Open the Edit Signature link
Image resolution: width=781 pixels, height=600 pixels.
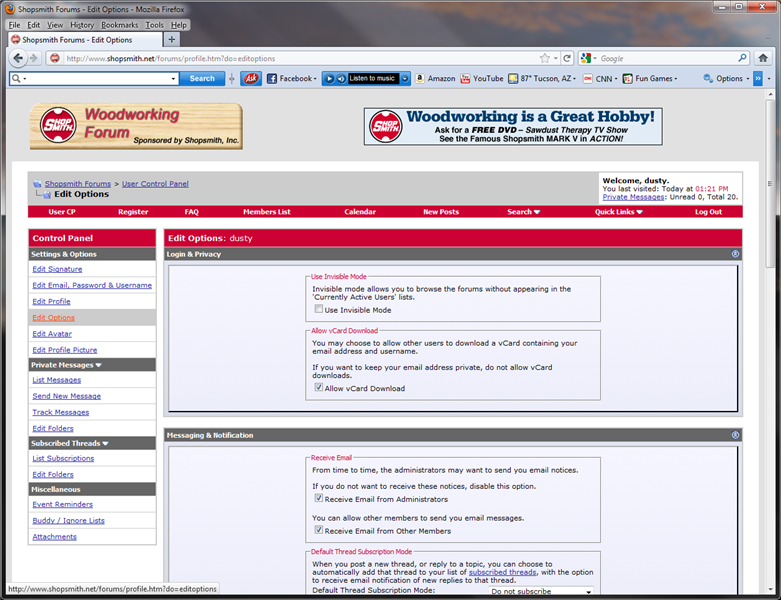[x=57, y=269]
